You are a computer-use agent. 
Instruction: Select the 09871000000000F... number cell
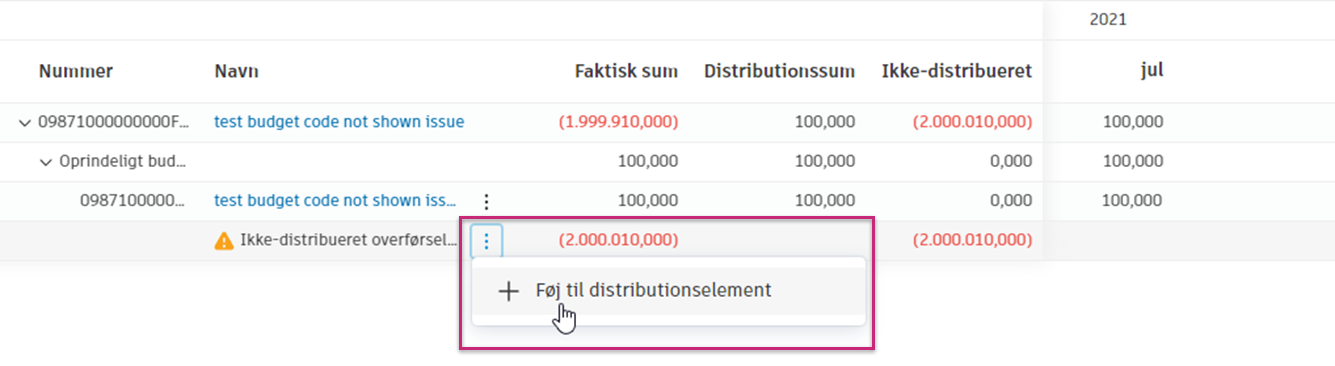114,122
